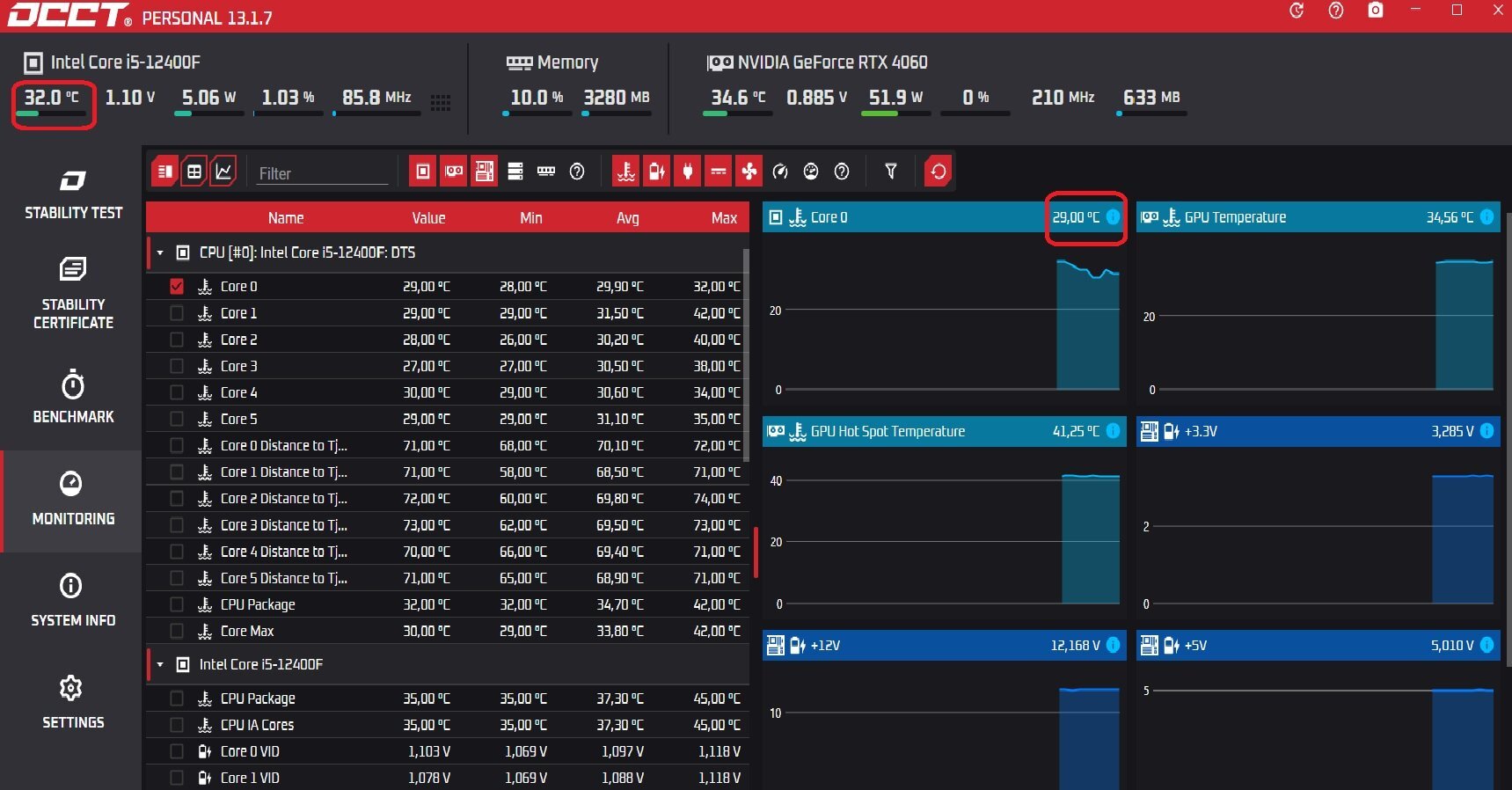Sort by the Value column header
Screen dimensions: 1512x790
428,217
